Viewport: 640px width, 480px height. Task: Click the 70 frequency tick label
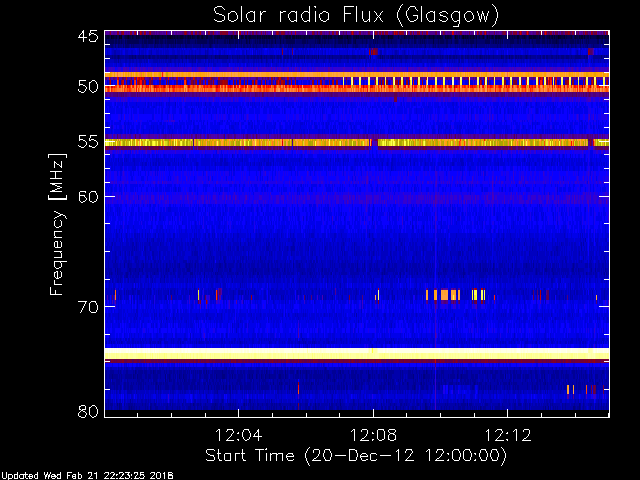pyautogui.click(x=88, y=306)
